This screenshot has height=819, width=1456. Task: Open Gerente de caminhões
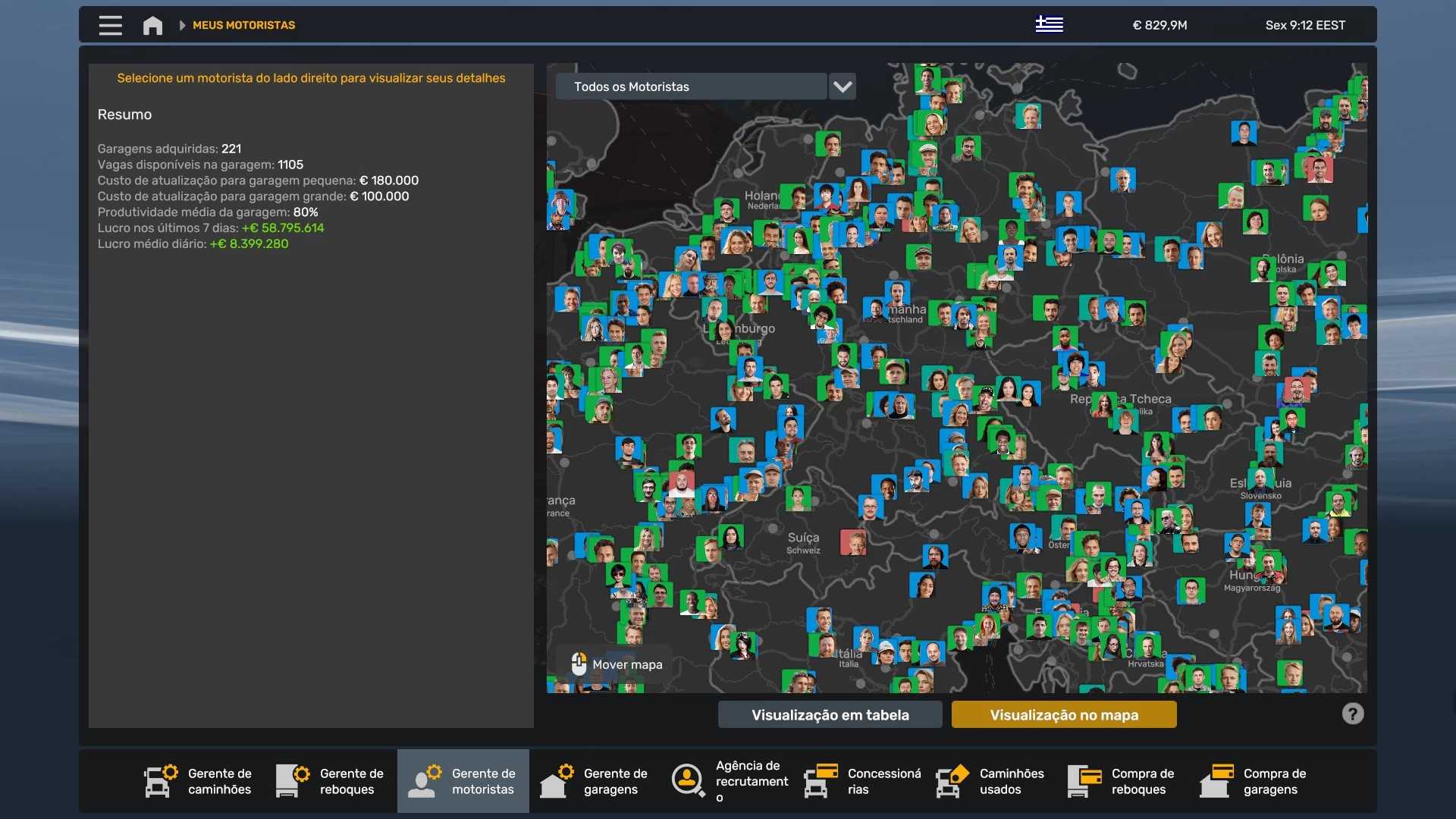click(x=199, y=781)
